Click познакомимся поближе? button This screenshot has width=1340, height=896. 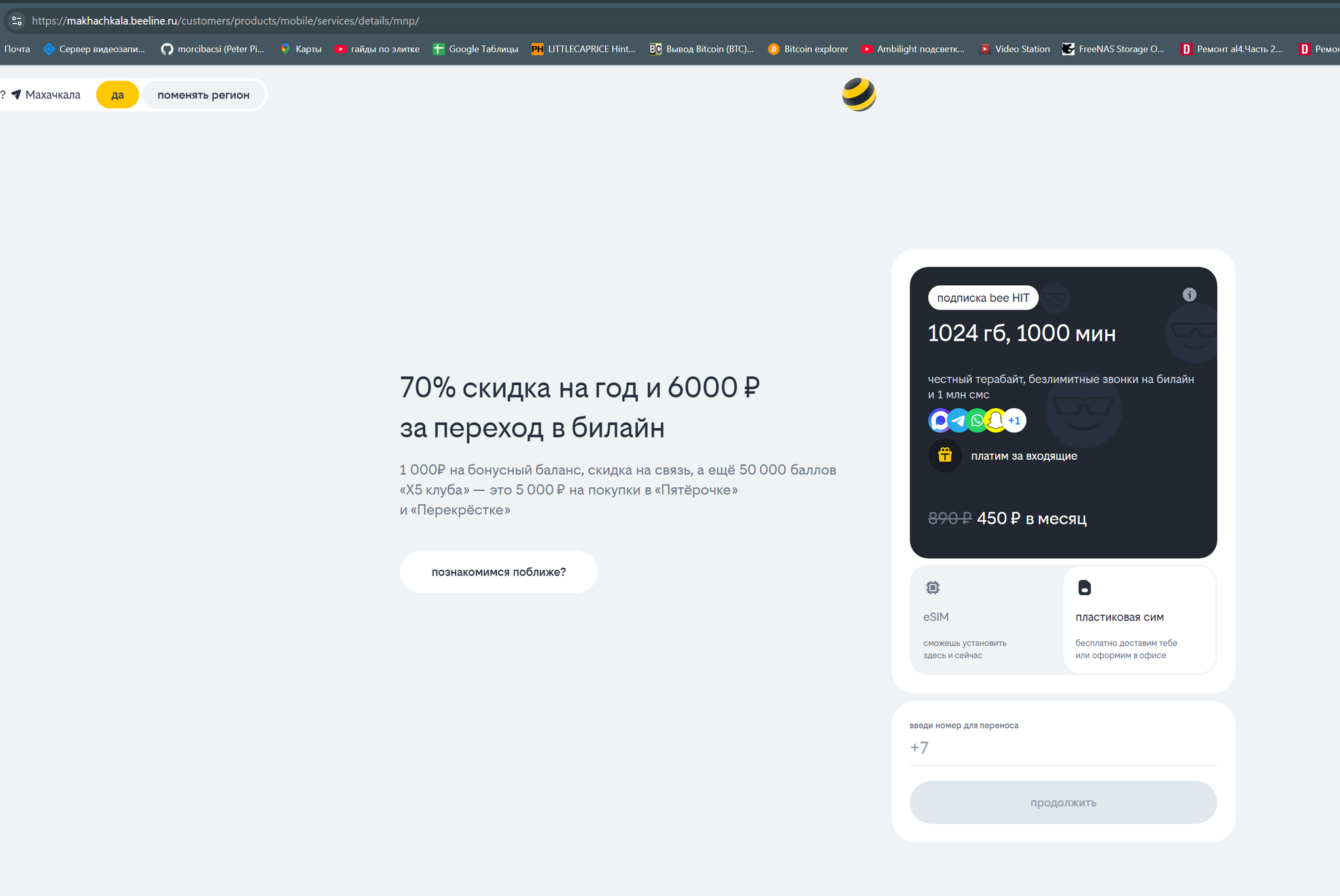point(499,572)
